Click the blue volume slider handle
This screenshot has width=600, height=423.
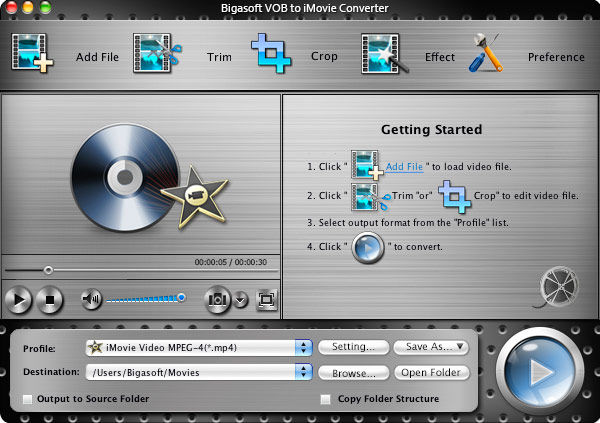(x=181, y=297)
